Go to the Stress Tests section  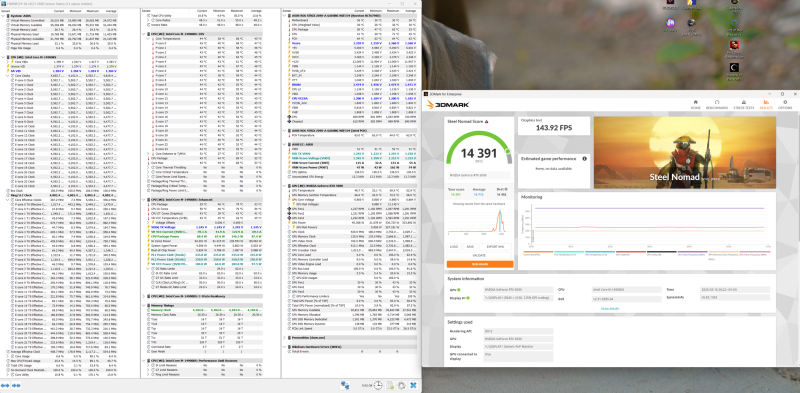(744, 104)
